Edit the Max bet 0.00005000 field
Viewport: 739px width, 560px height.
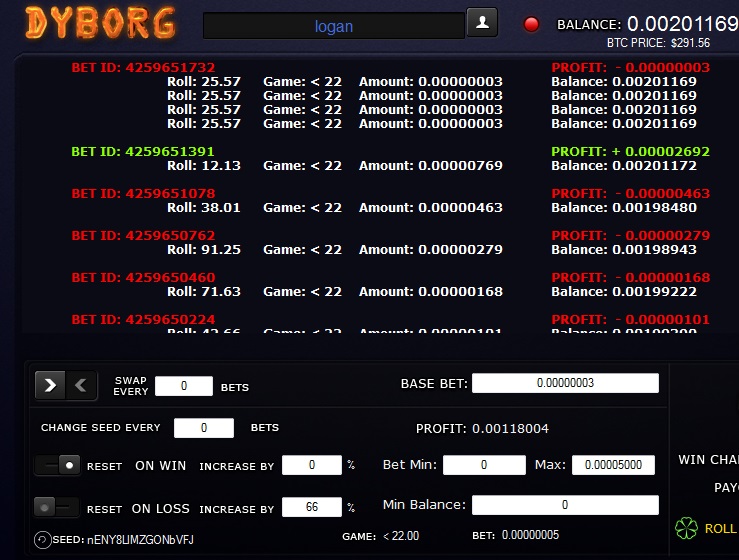point(613,465)
